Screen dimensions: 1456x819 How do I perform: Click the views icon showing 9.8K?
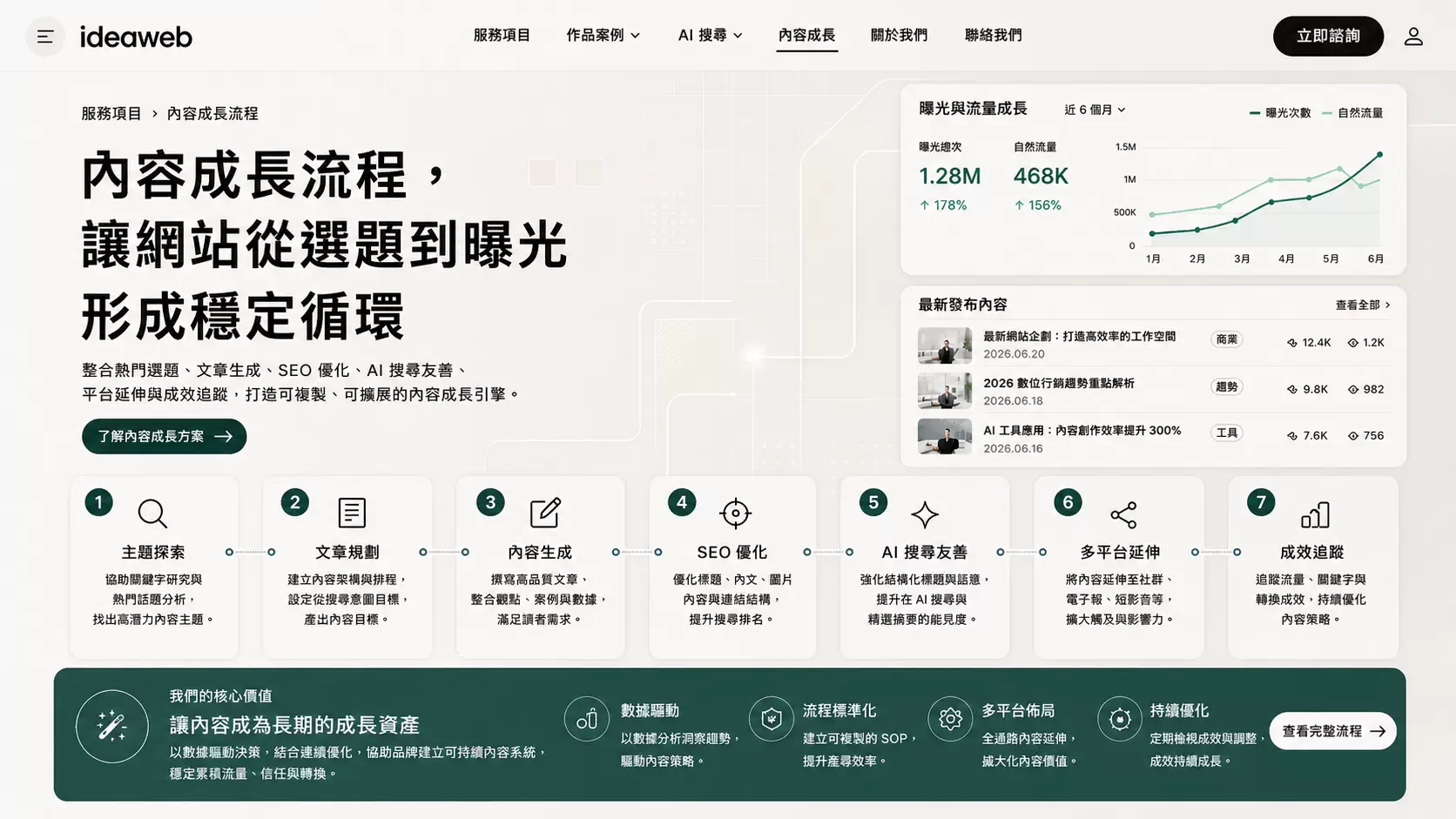tap(1292, 389)
